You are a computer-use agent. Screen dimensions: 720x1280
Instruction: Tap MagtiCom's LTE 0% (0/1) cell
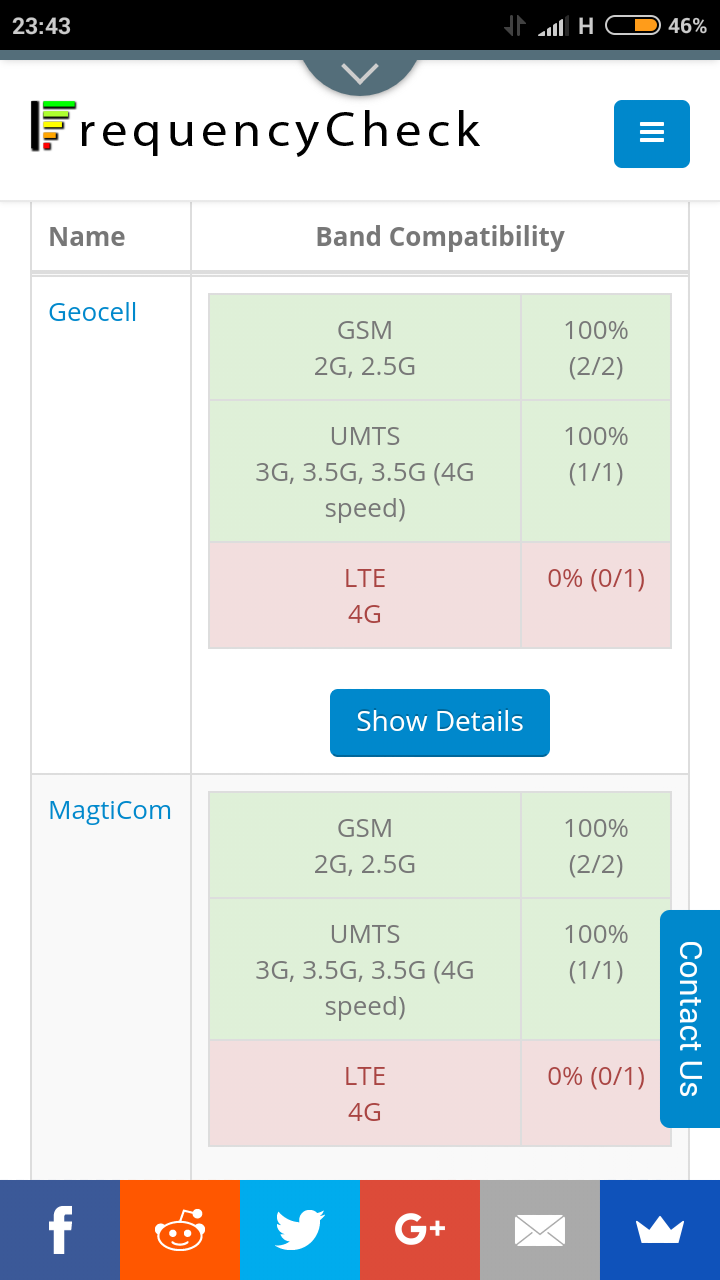coord(596,1076)
